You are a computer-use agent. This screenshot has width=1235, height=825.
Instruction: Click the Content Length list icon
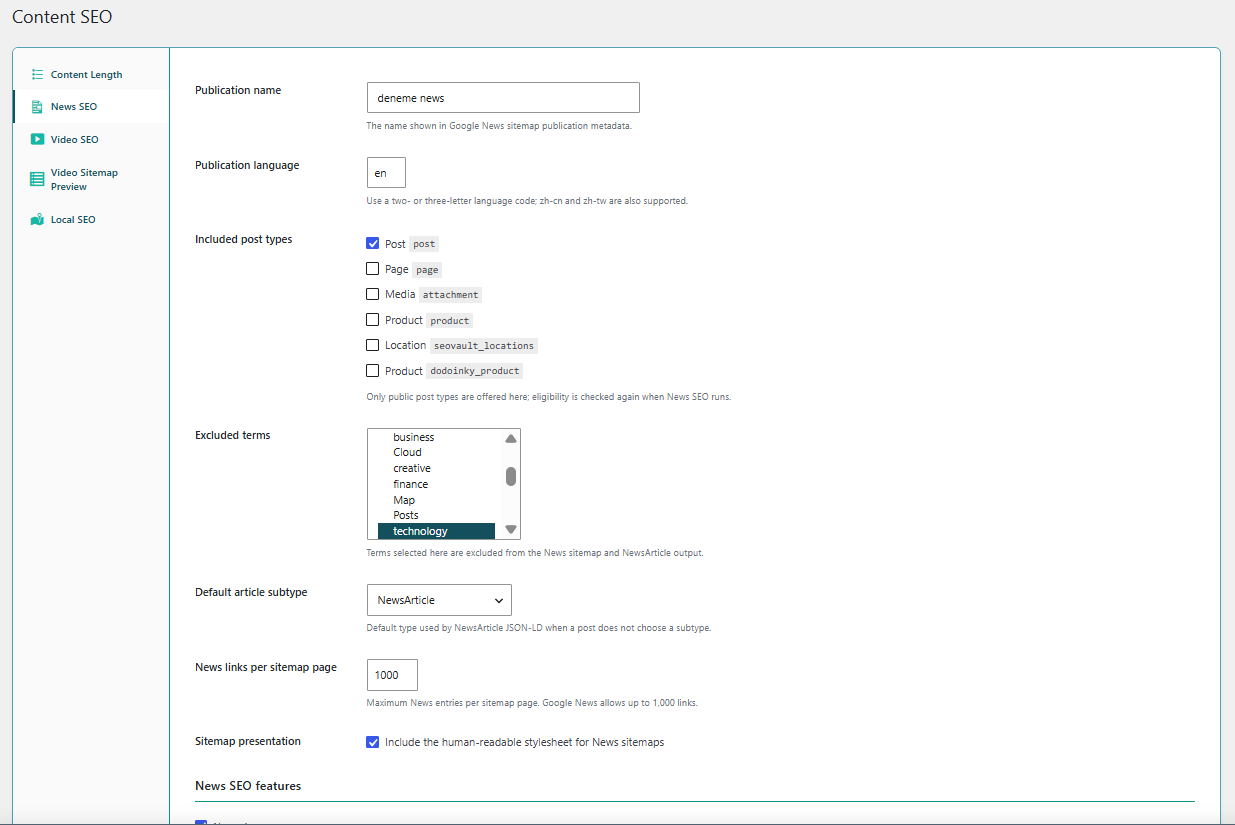(x=37, y=74)
